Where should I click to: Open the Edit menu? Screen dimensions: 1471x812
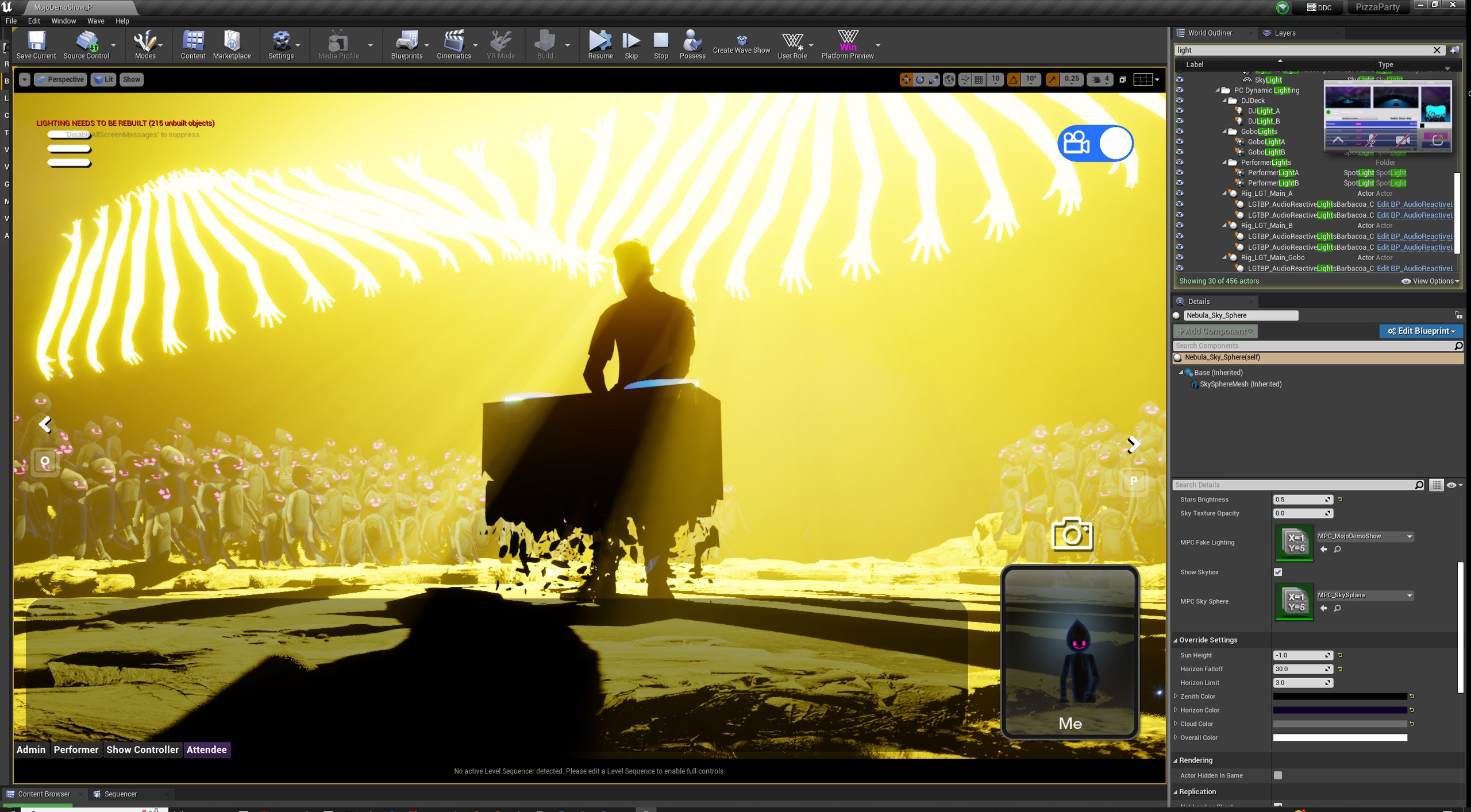[x=34, y=21]
